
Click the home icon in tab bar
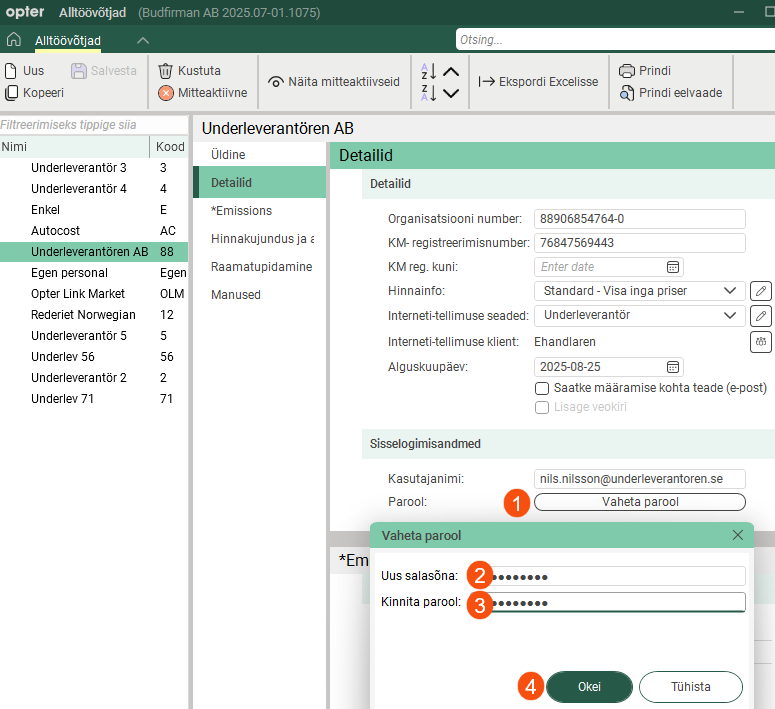[x=14, y=40]
